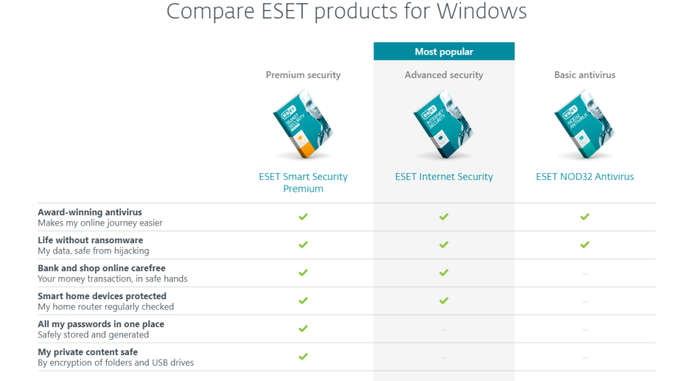The image size is (700, 381).
Task: Click ransomware checkmark under Internet Security
Action: 444,244
